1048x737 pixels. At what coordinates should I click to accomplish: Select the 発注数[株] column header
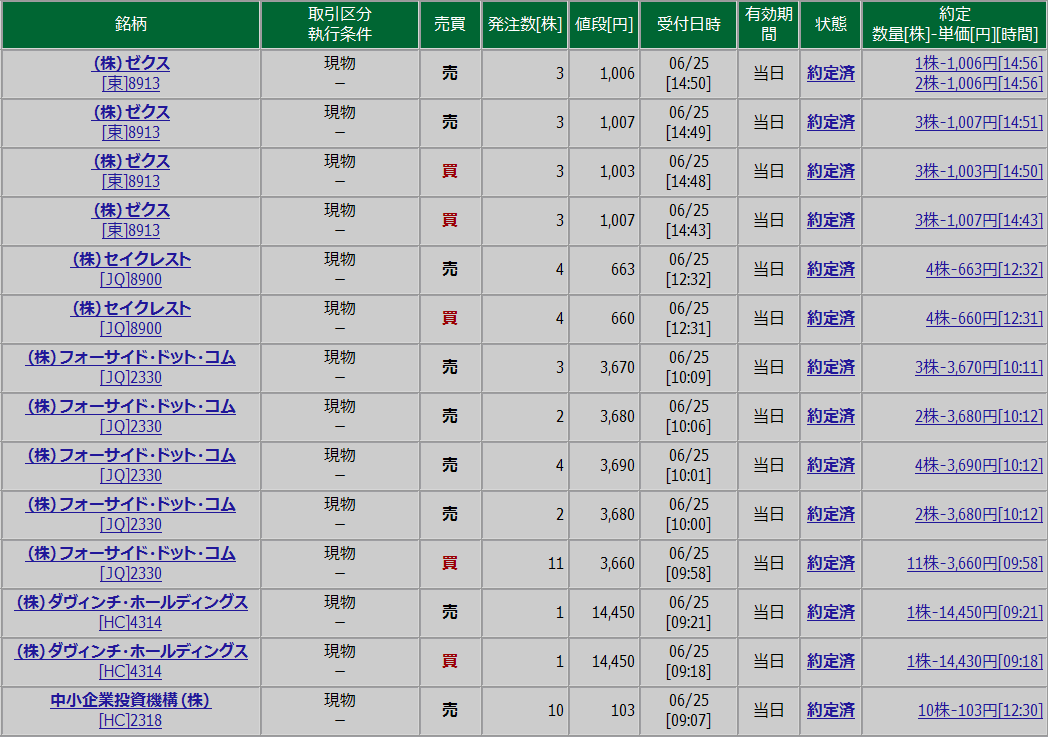pyautogui.click(x=525, y=25)
